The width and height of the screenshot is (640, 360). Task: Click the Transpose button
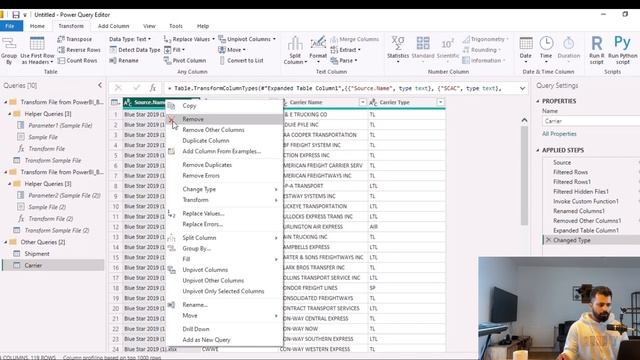pos(75,39)
